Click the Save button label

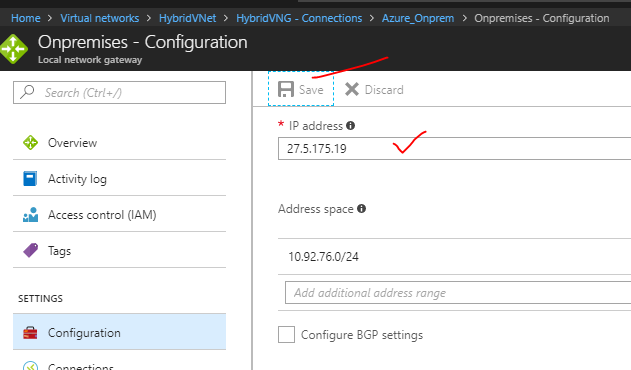311,89
